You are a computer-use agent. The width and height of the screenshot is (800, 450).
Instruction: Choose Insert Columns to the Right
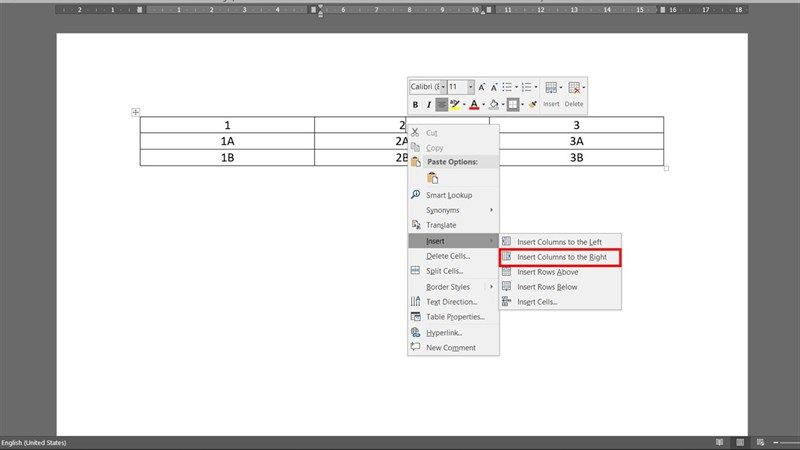(560, 257)
